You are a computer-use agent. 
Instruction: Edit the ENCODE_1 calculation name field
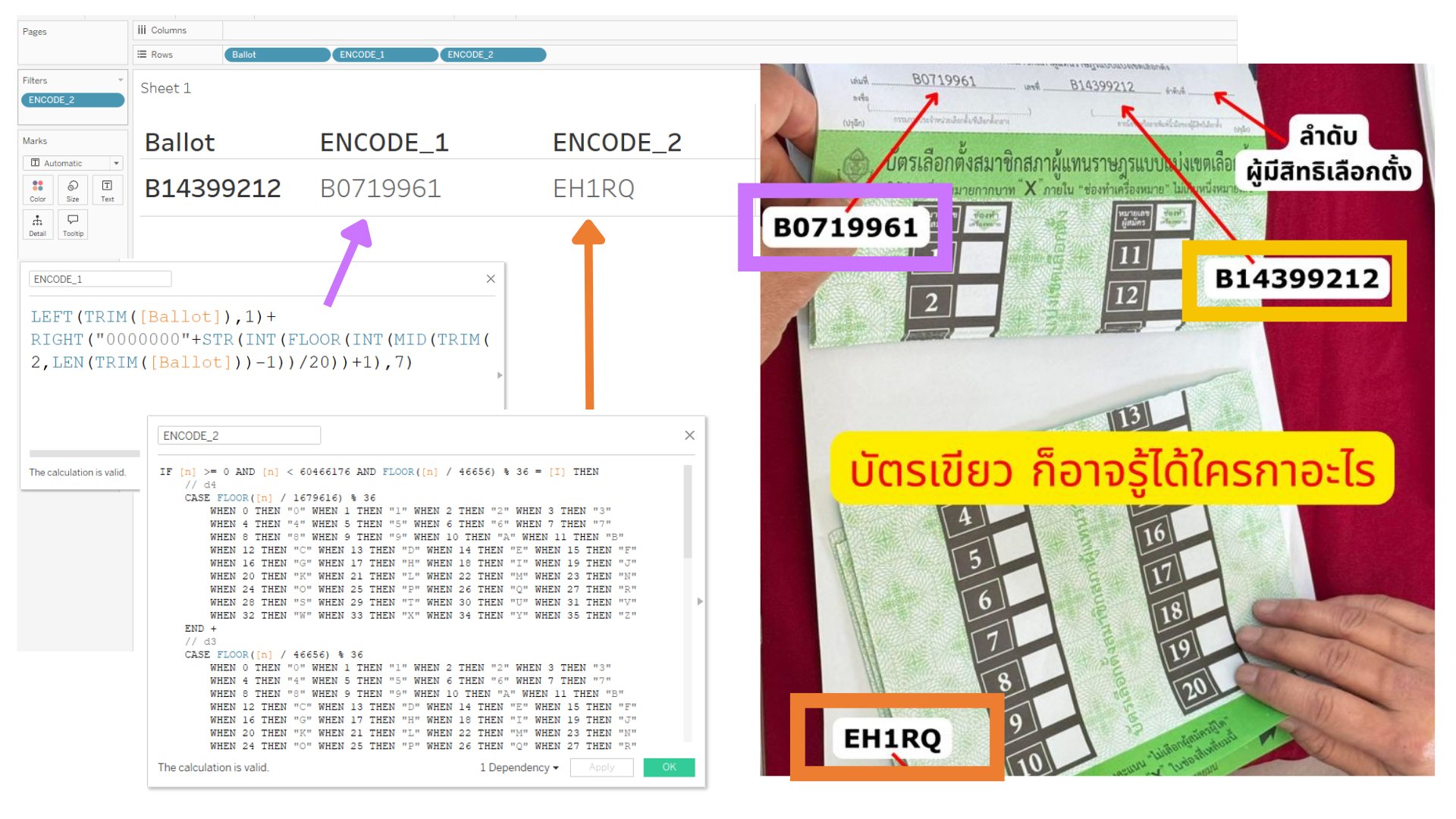[x=100, y=279]
